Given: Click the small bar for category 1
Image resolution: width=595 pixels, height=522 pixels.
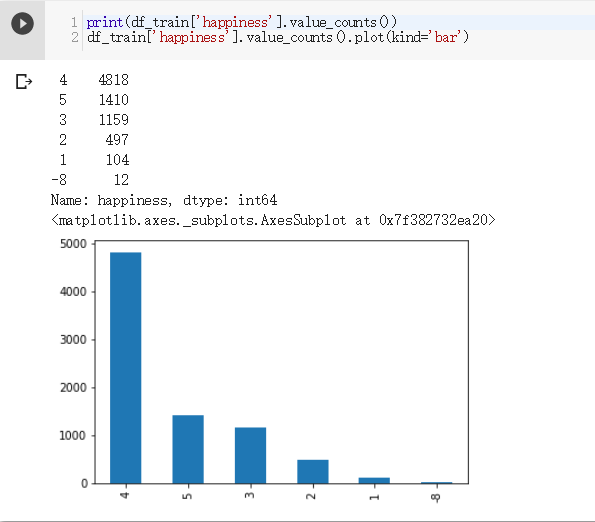Looking at the screenshot, I should click(x=374, y=481).
